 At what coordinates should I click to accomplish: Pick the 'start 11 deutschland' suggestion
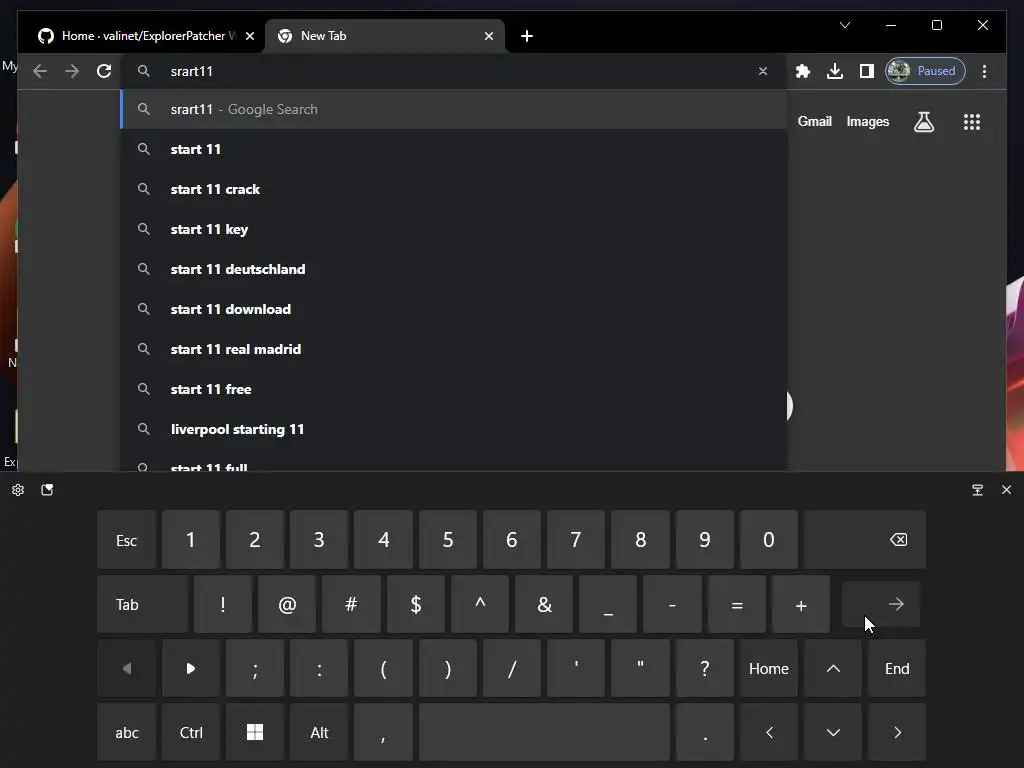point(454,269)
